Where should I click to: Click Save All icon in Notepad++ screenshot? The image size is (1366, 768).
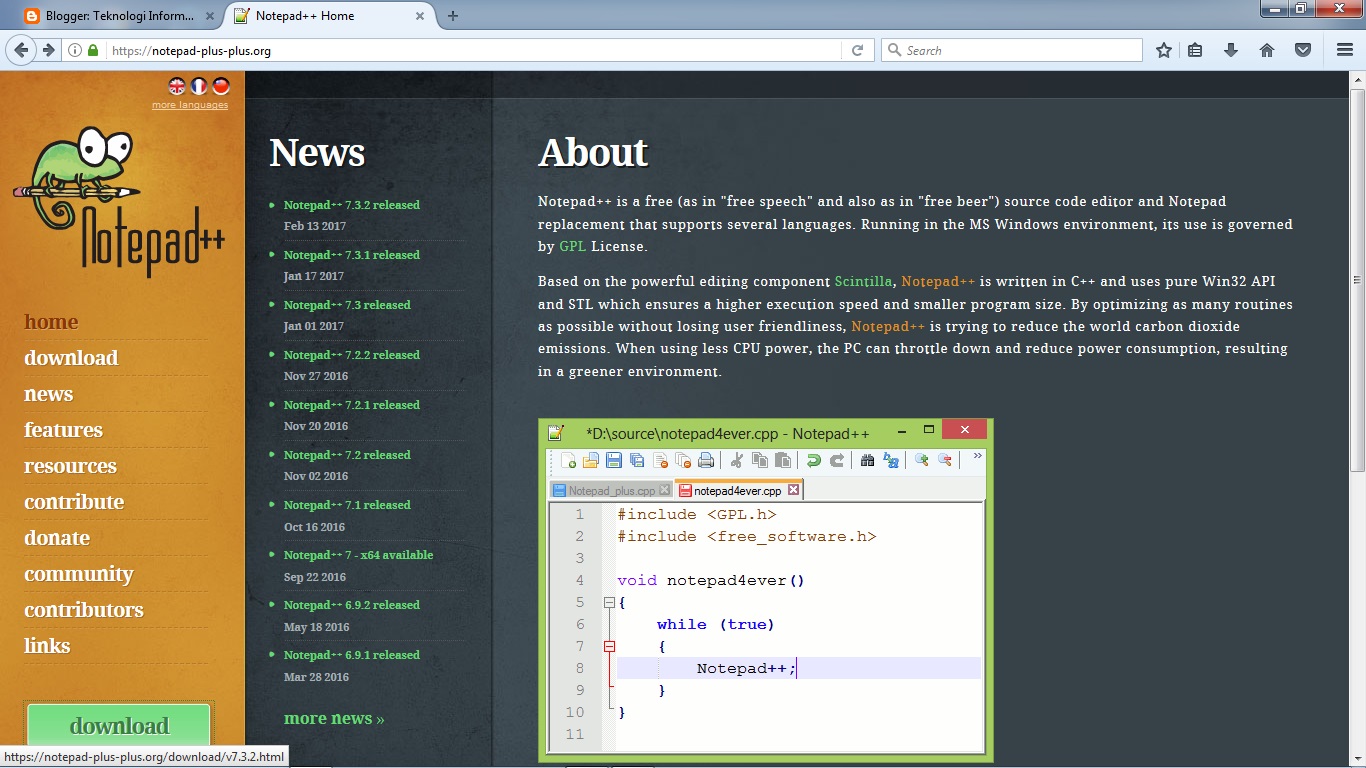637,461
